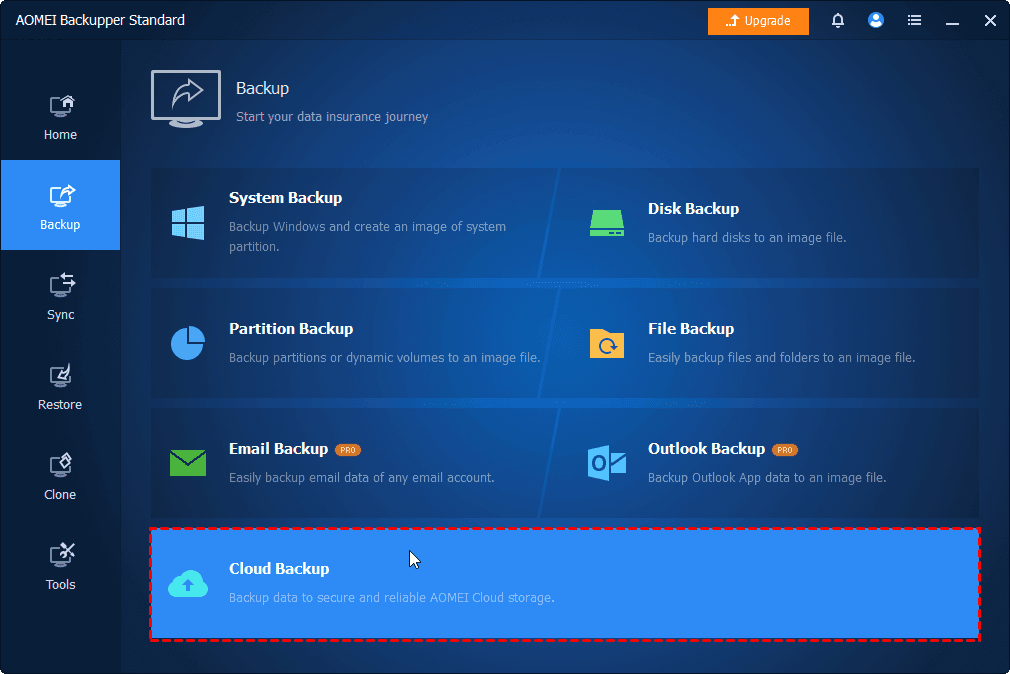Open the menu list icon
Image resolution: width=1010 pixels, height=674 pixels.
tap(914, 21)
